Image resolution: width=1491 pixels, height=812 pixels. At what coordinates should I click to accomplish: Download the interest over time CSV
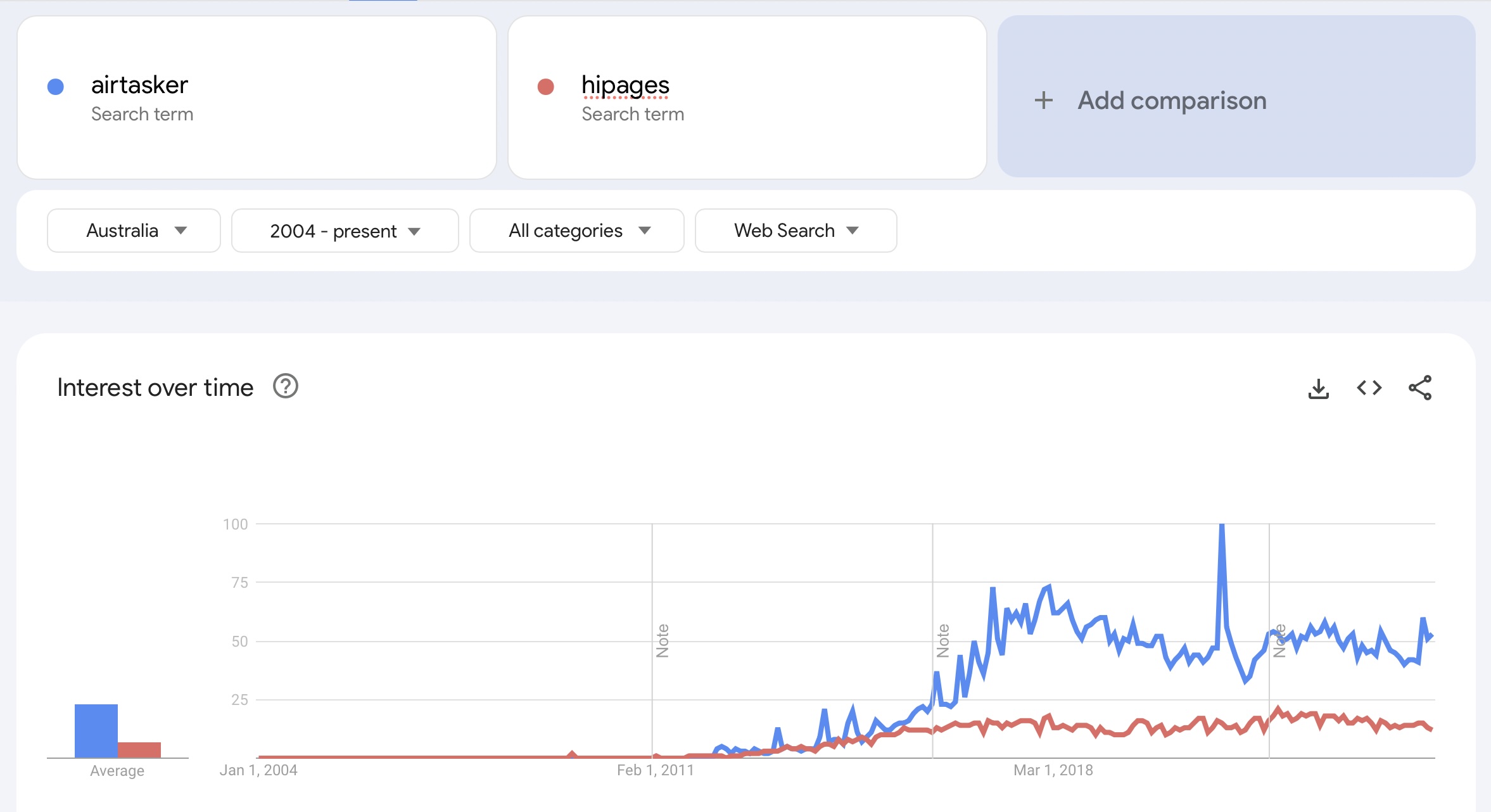point(1318,388)
